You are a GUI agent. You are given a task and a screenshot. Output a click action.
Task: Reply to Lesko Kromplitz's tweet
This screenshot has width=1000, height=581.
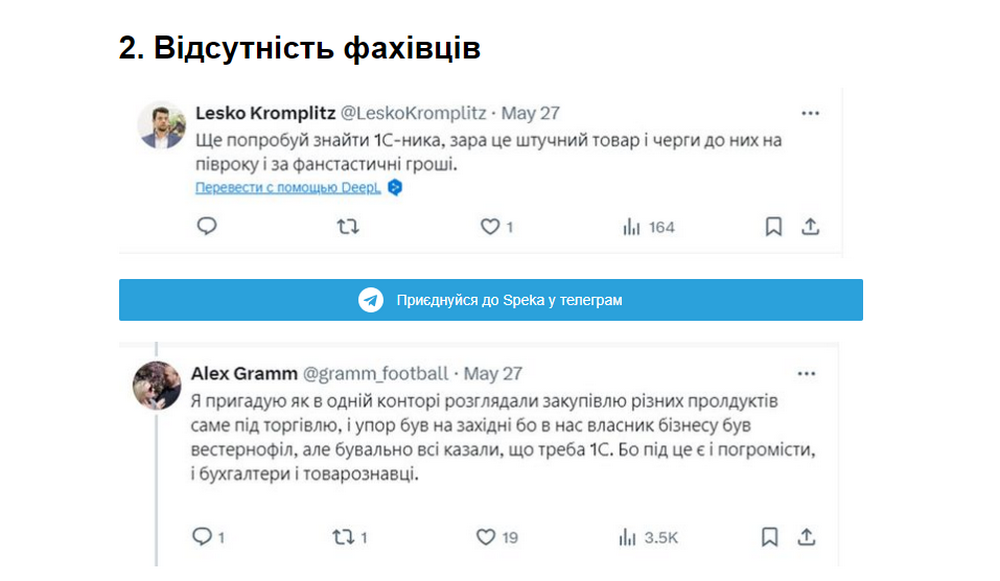coord(206,227)
